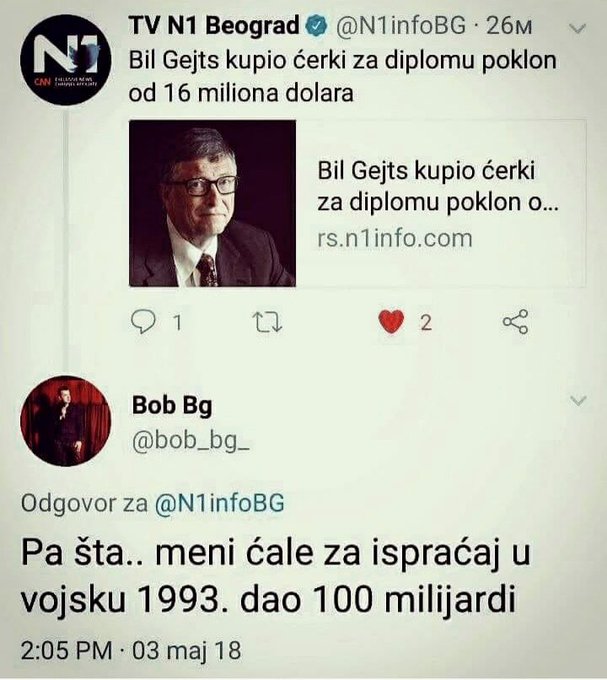
Task: Tap the @bob_bg_ handle
Action: pyautogui.click(x=190, y=442)
